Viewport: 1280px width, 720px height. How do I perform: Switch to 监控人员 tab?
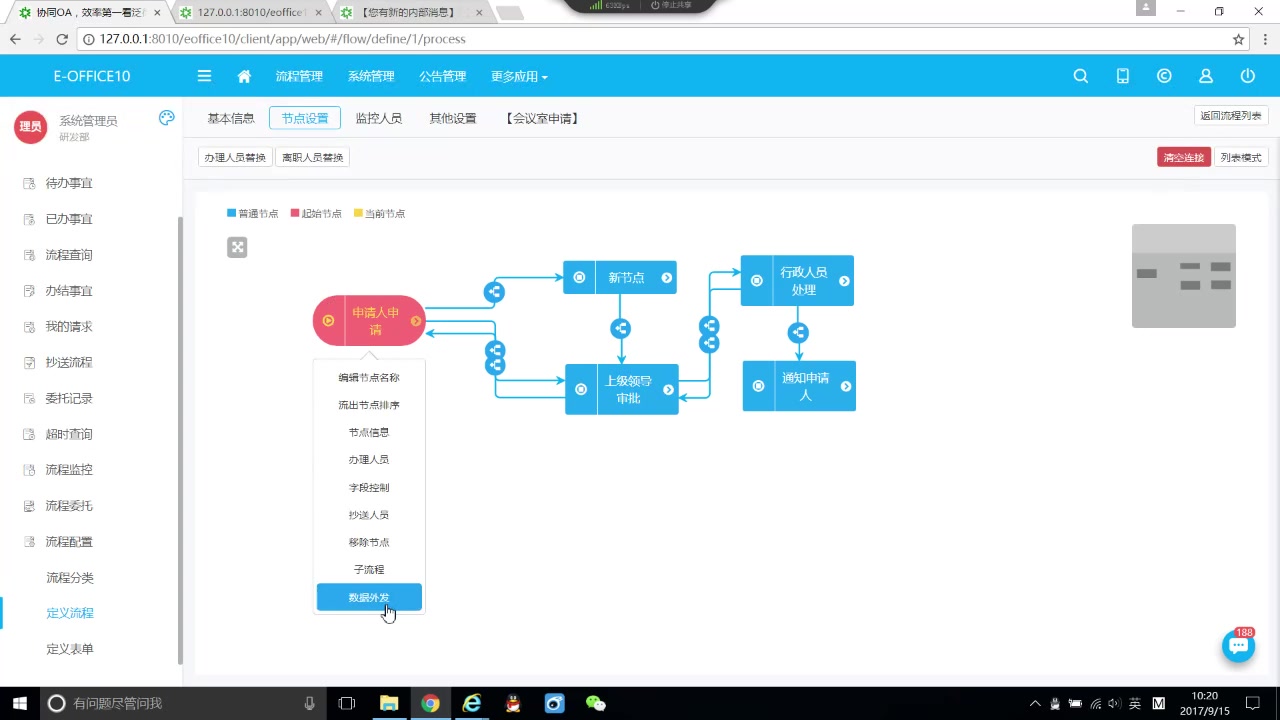379,118
